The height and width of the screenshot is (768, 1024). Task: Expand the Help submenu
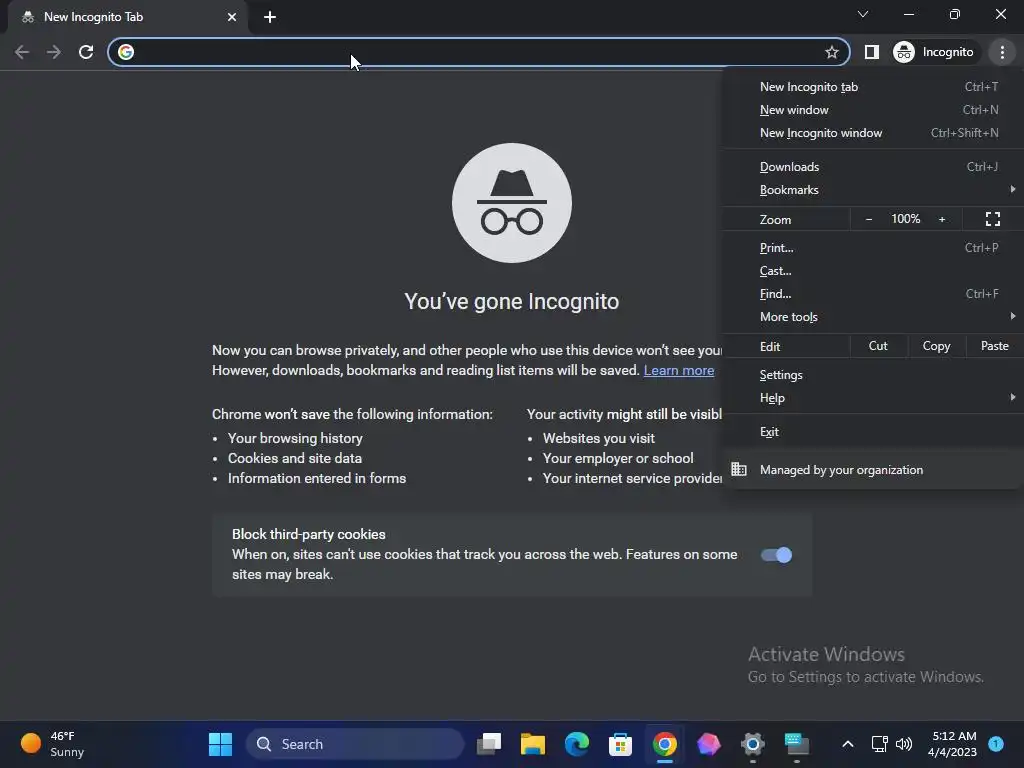[872, 398]
